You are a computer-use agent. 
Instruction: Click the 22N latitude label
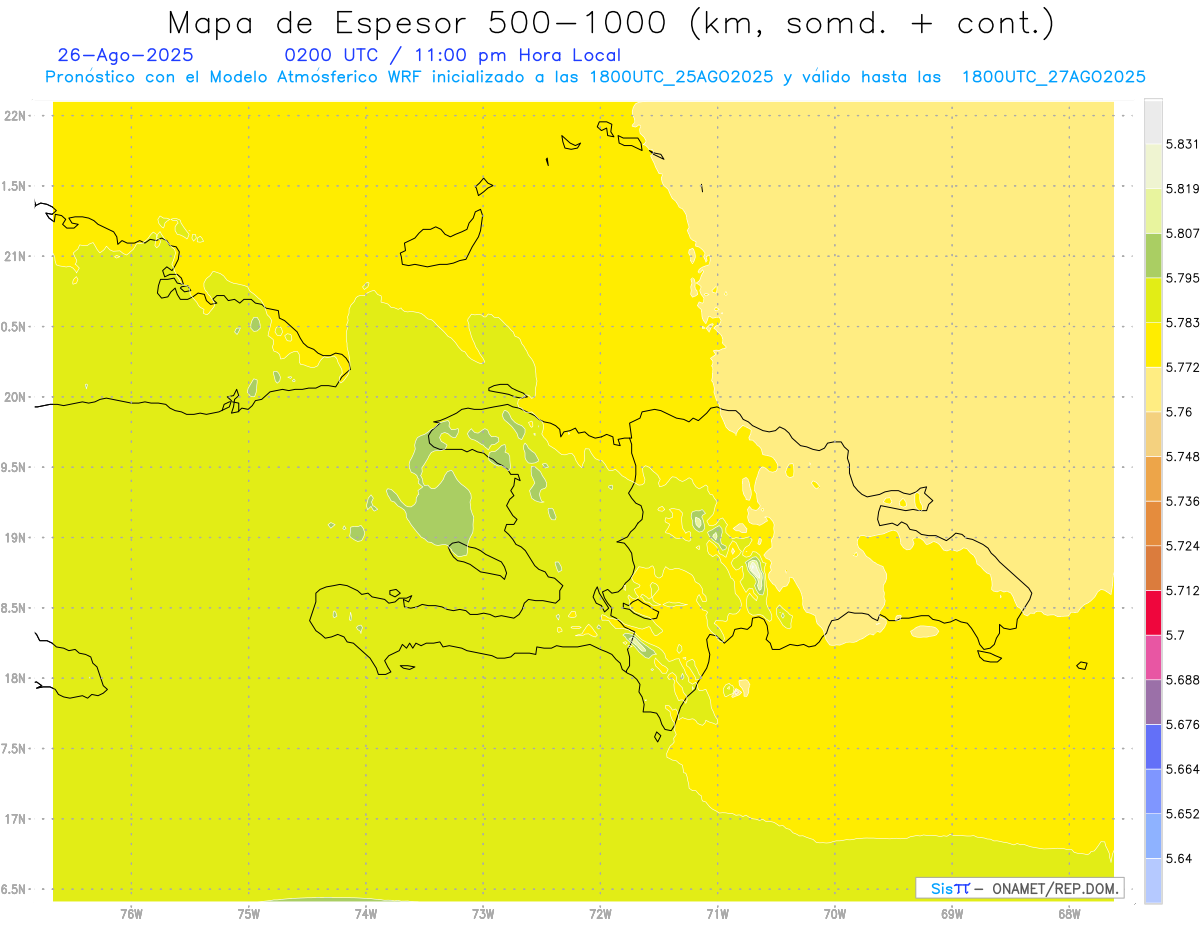(x=16, y=116)
